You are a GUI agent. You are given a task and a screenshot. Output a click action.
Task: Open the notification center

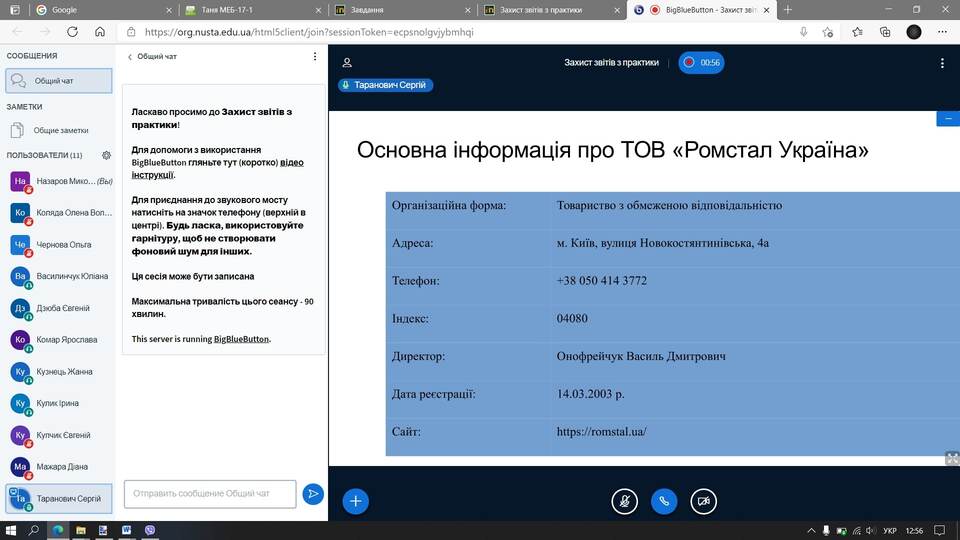click(x=940, y=530)
